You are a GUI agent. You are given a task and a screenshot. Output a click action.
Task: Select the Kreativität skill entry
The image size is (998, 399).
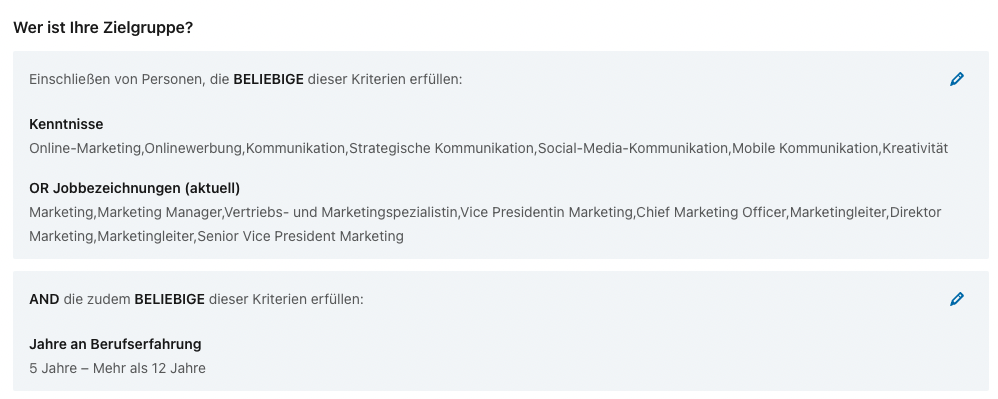(x=916, y=148)
